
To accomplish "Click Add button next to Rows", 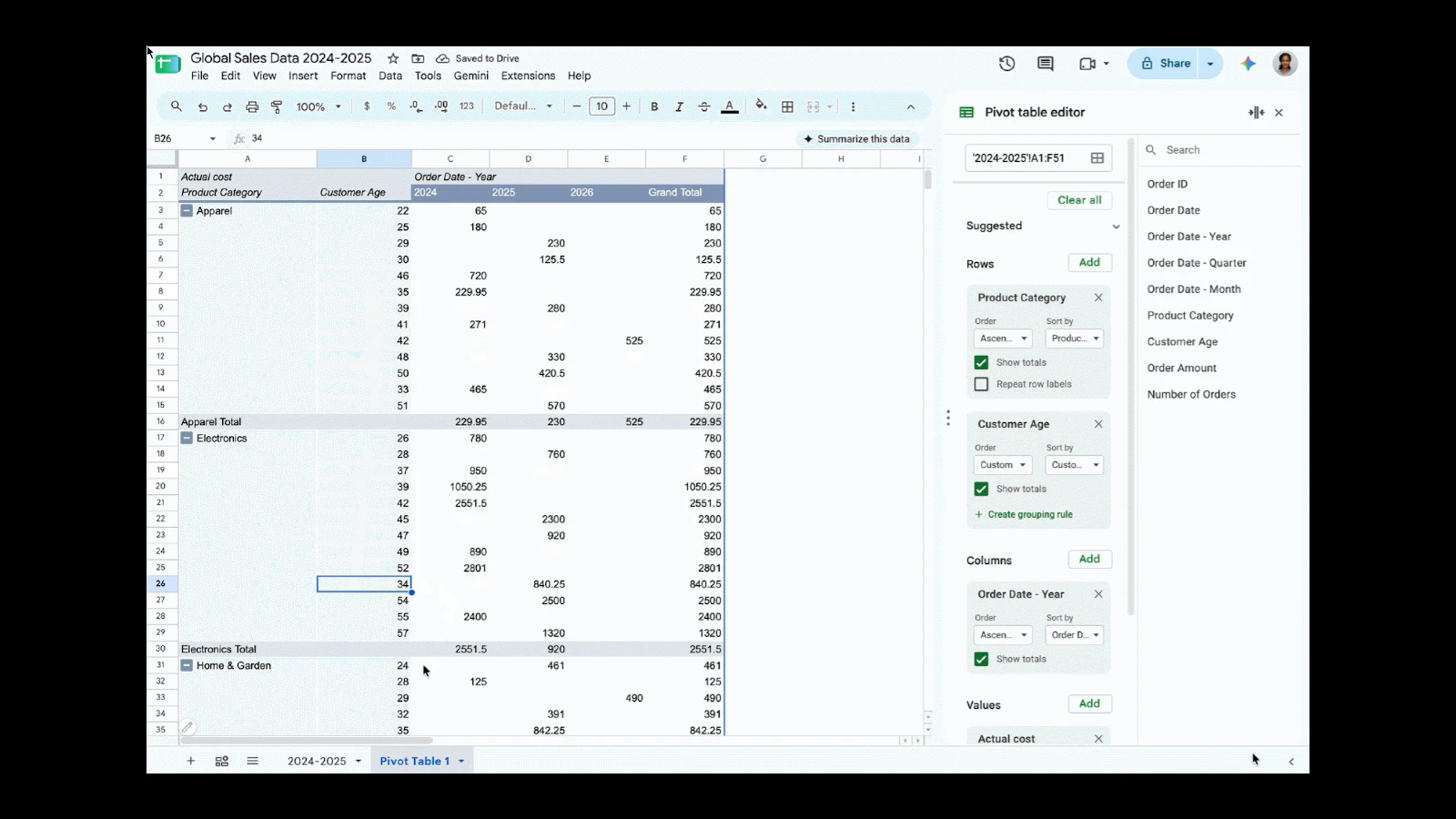I will [1089, 262].
